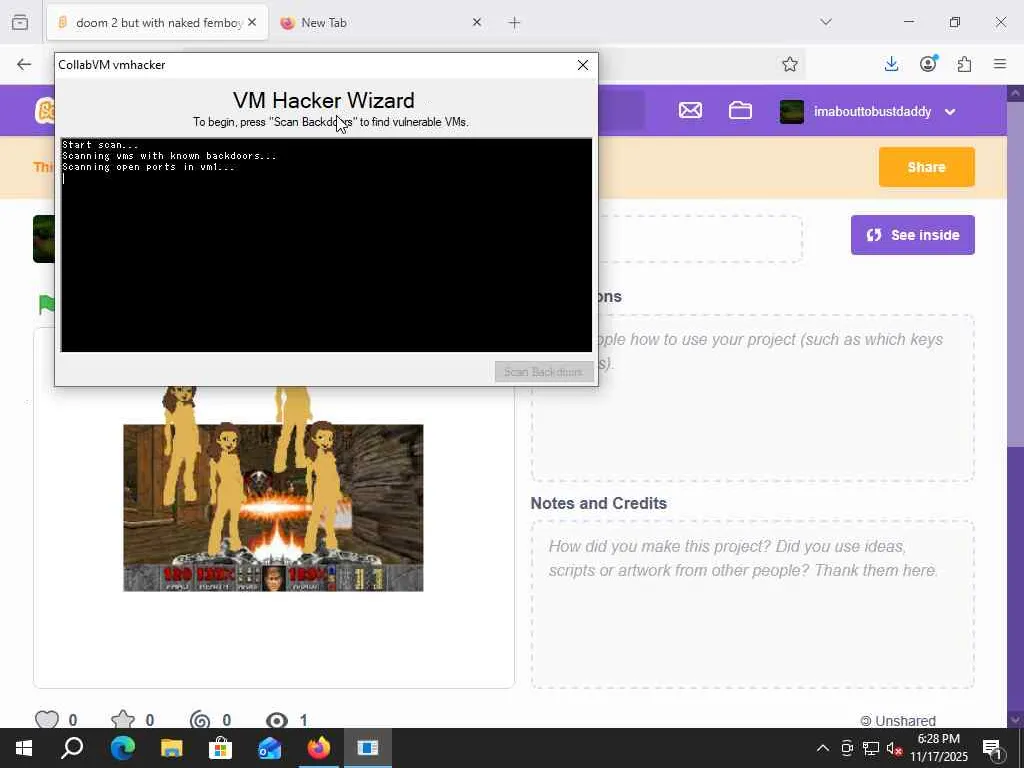This screenshot has width=1024, height=768.
Task: Open the extensions puzzle icon
Action: 964,64
